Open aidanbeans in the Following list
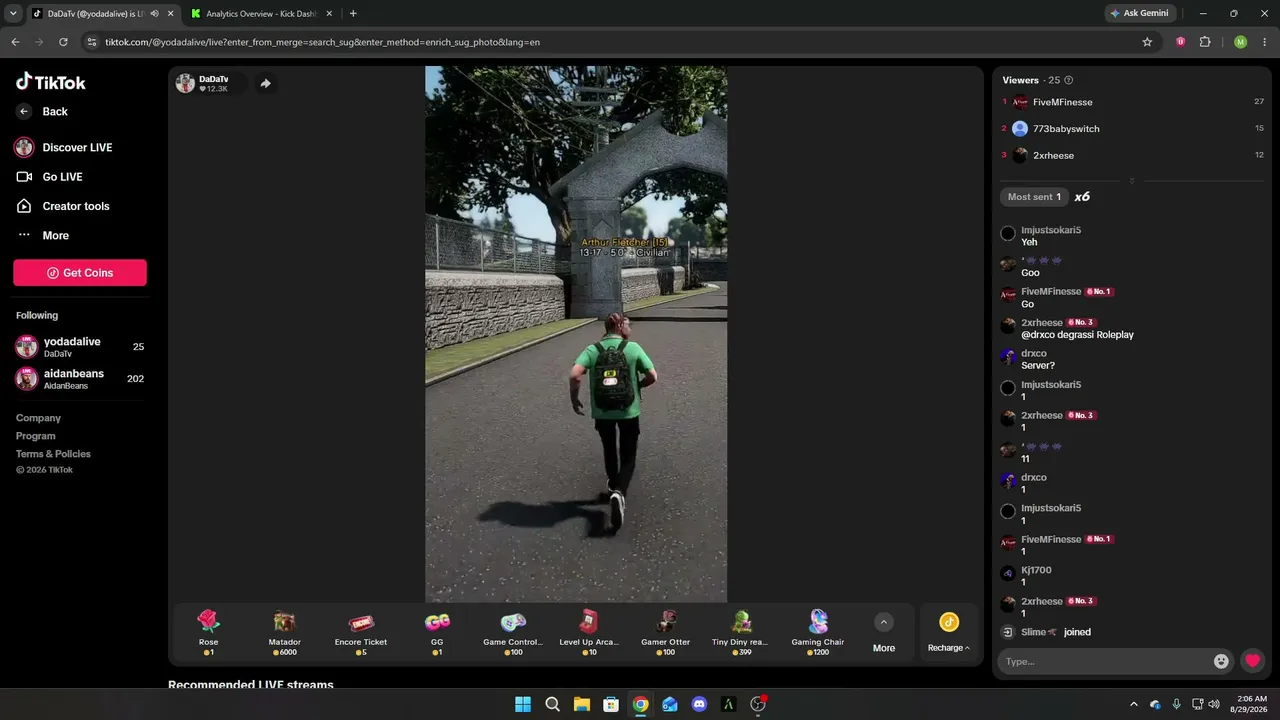This screenshot has height=720, width=1280. [80, 379]
